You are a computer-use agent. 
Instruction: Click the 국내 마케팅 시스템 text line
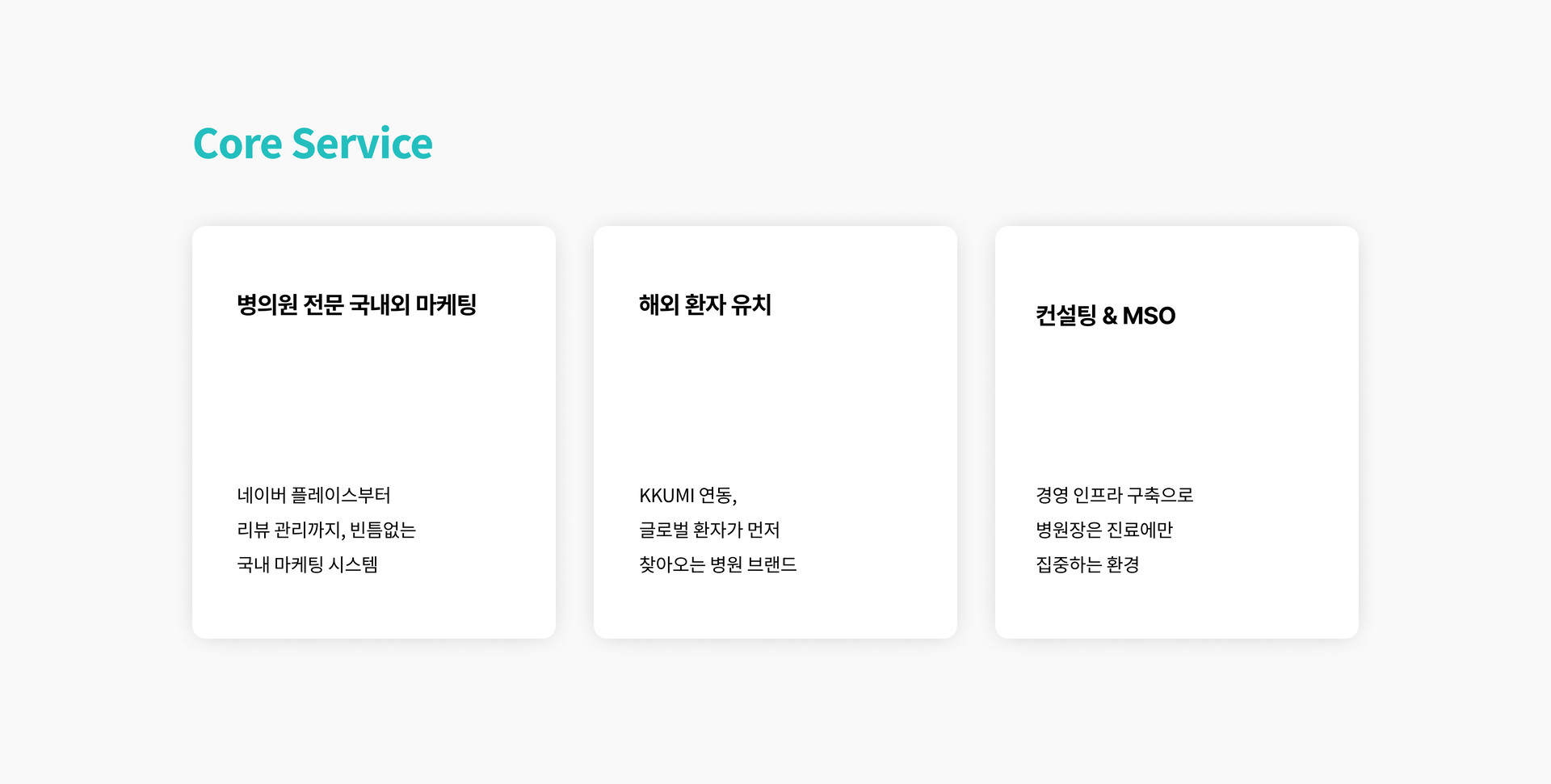[x=307, y=564]
